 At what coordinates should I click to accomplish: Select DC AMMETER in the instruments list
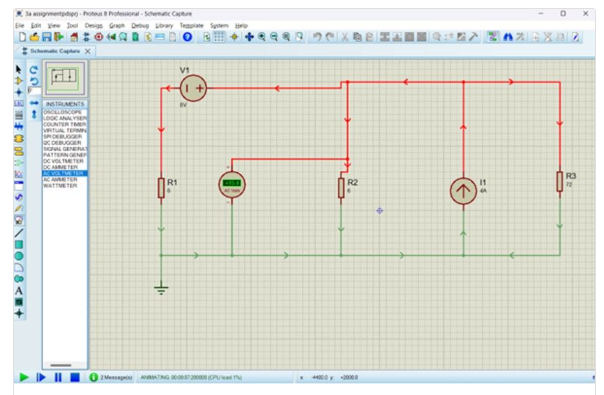65,167
